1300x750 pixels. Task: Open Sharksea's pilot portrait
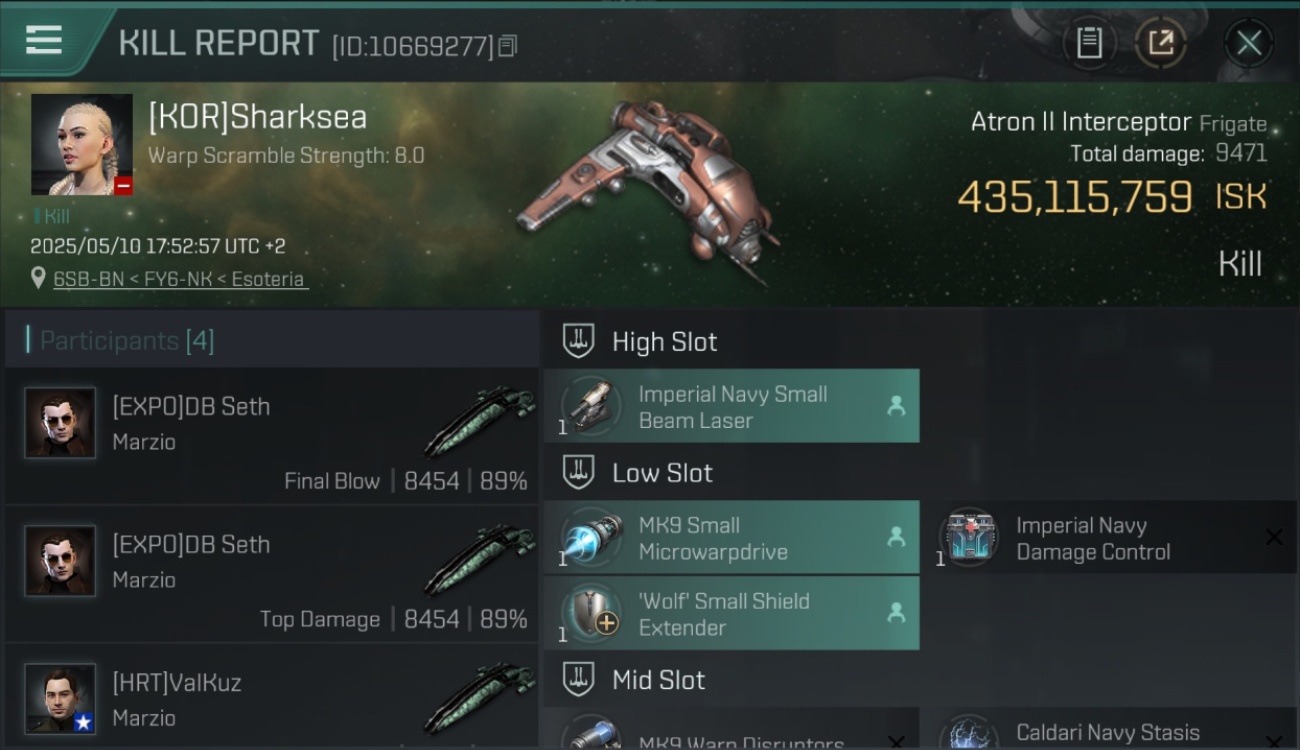click(82, 144)
